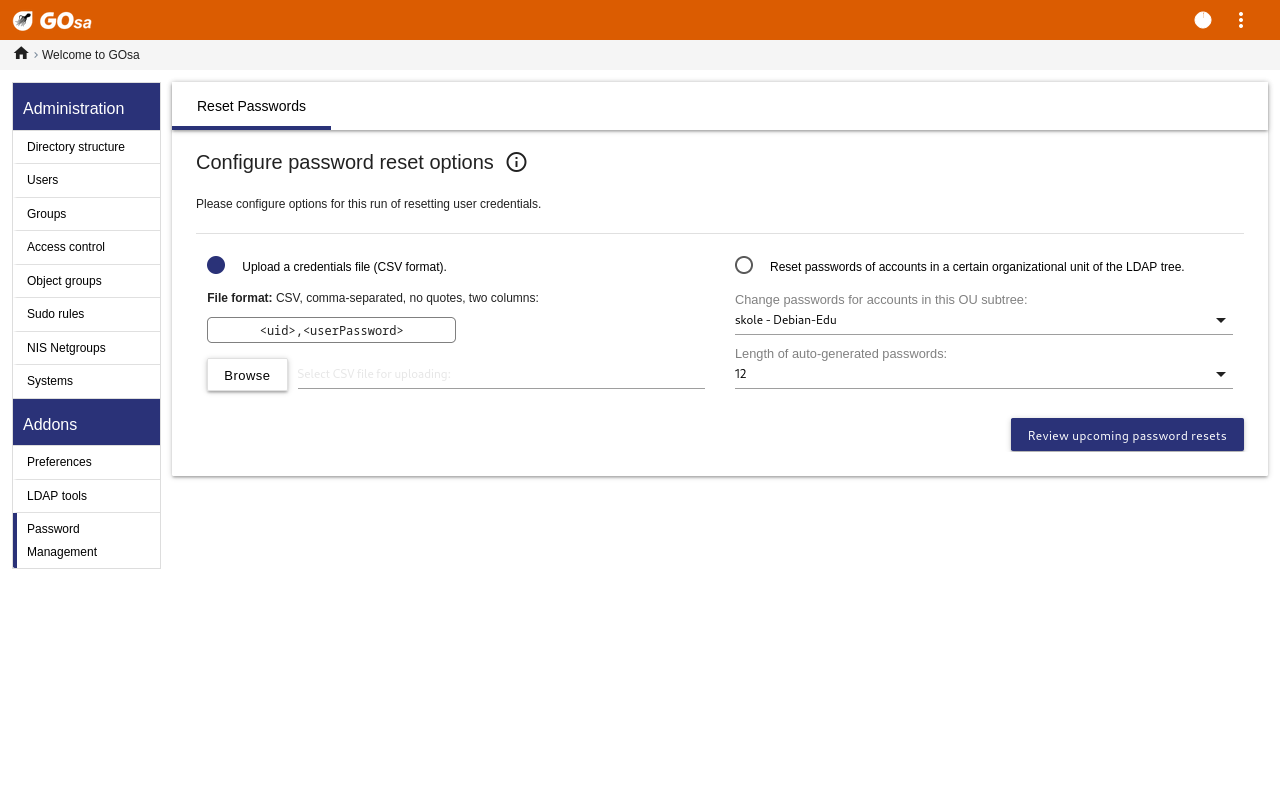
Task: Open the Users section
Action: pyautogui.click(x=43, y=180)
